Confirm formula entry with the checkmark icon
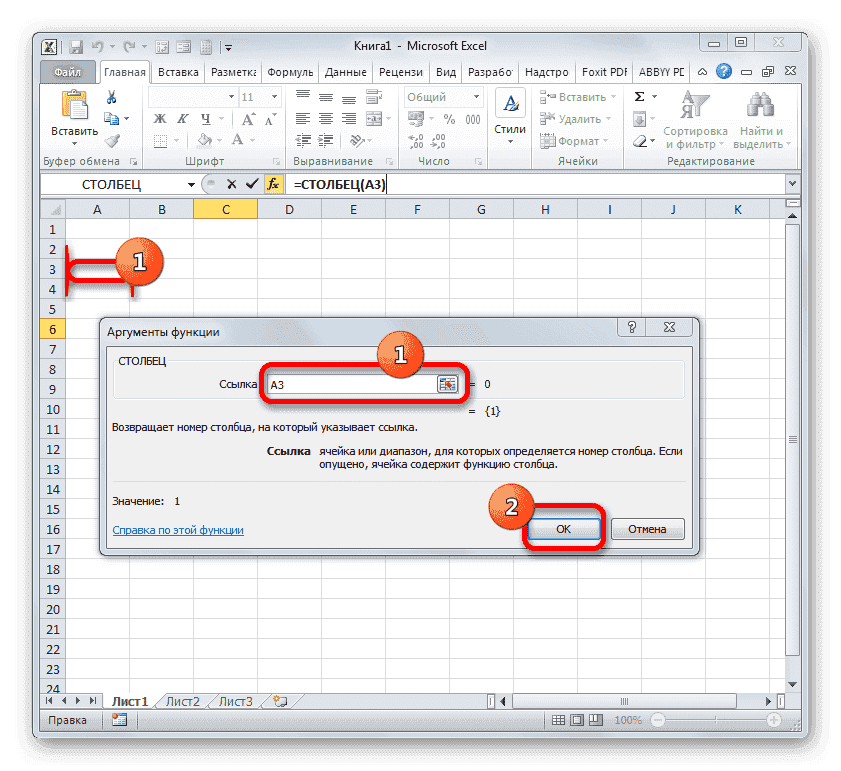 pos(253,184)
